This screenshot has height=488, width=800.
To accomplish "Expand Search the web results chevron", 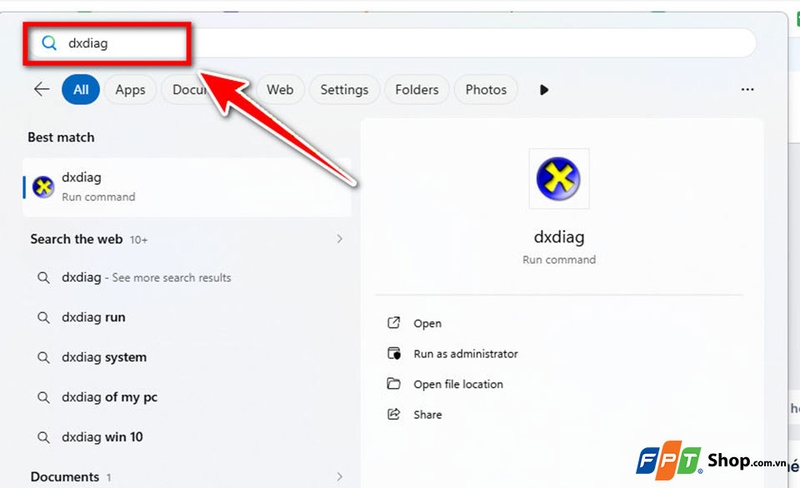I will [x=340, y=239].
